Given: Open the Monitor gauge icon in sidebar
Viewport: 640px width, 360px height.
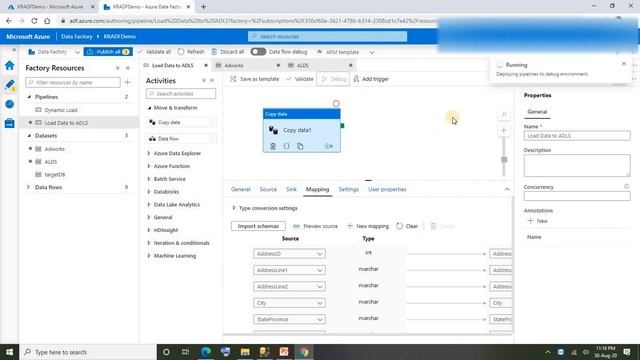Looking at the screenshot, I should pyautogui.click(x=9, y=104).
